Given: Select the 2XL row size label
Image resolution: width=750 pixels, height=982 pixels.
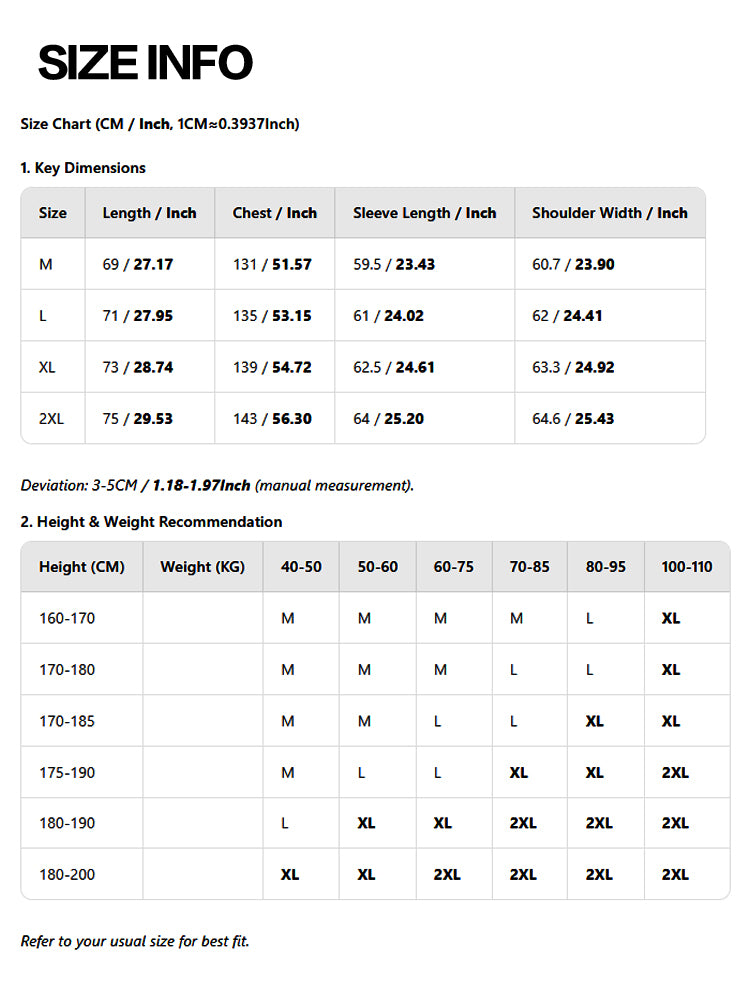Looking at the screenshot, I should click(x=51, y=419).
